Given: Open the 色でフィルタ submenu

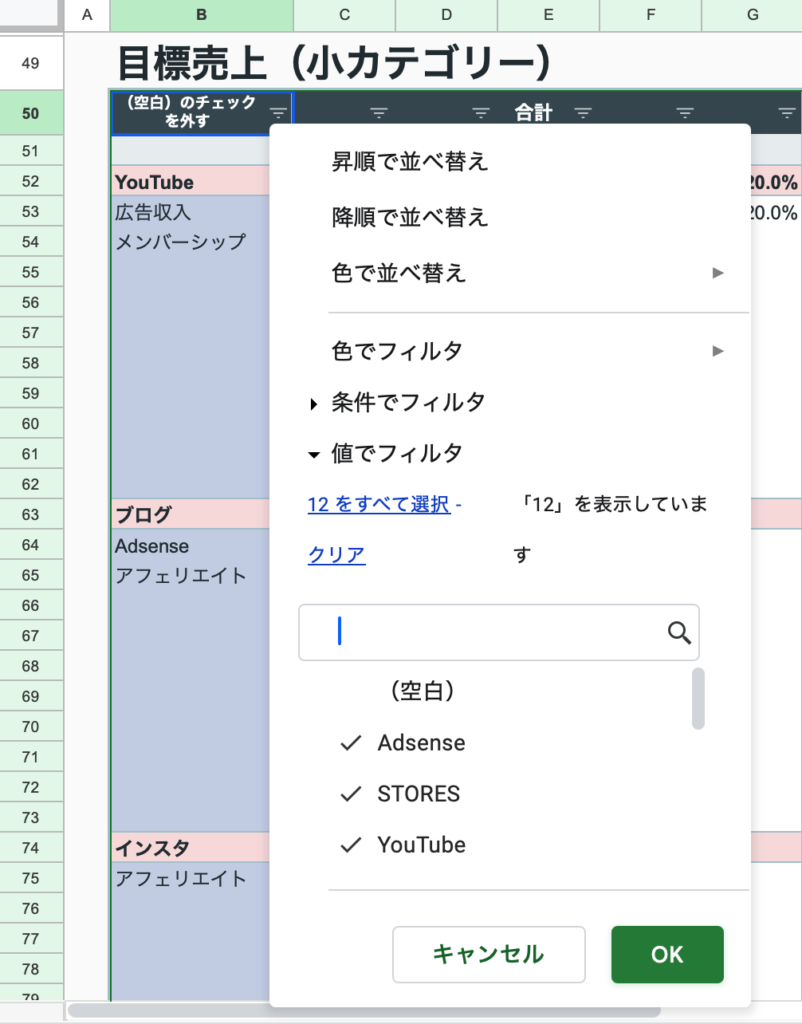Looking at the screenshot, I should click(528, 351).
